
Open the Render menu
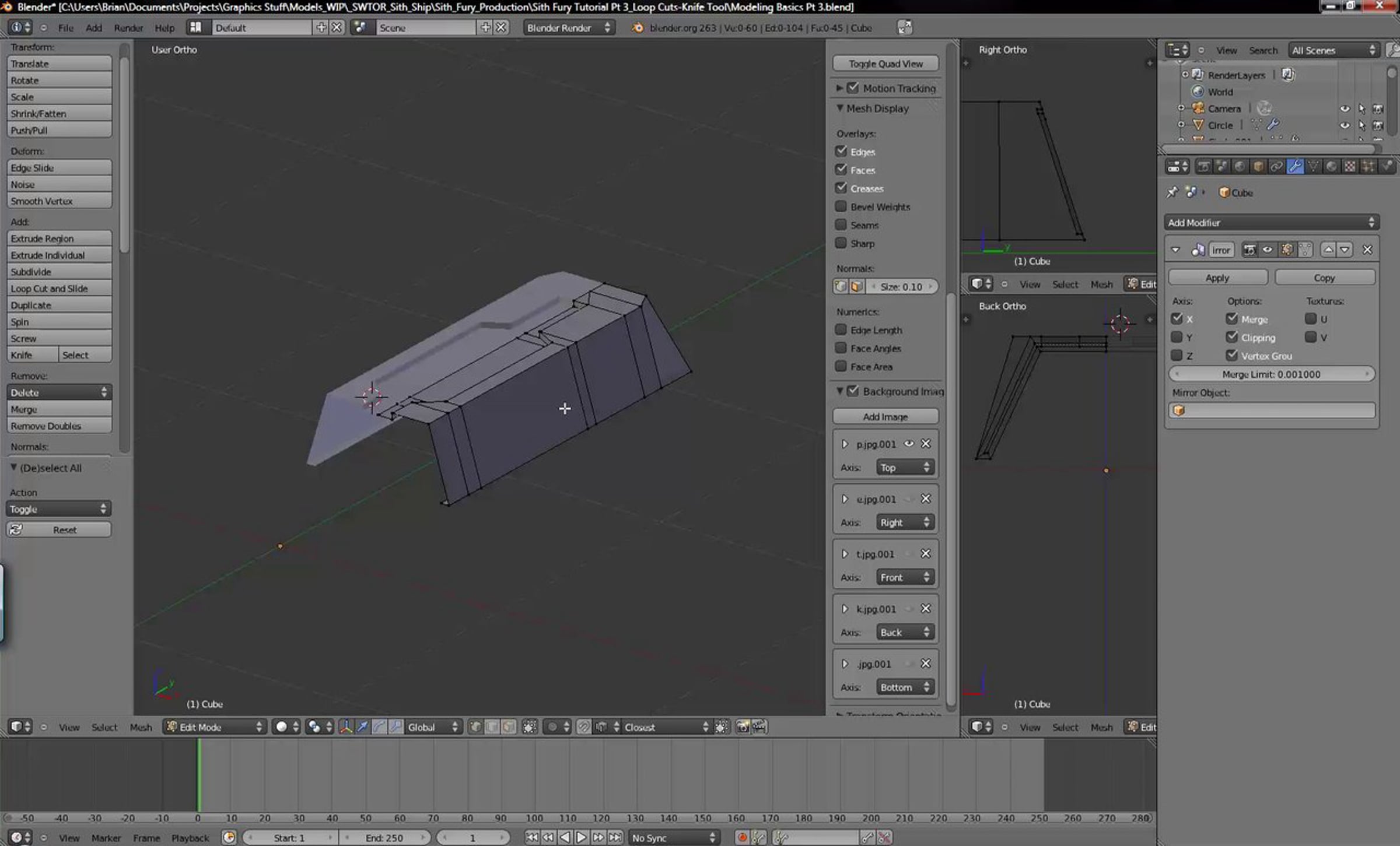128,27
